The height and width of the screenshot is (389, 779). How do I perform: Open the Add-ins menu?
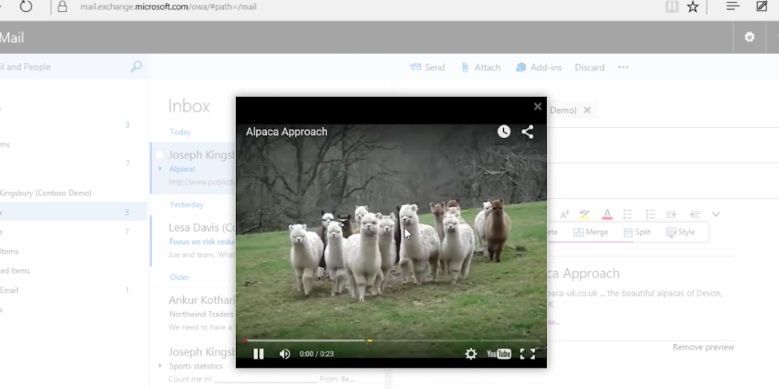pyautogui.click(x=539, y=67)
